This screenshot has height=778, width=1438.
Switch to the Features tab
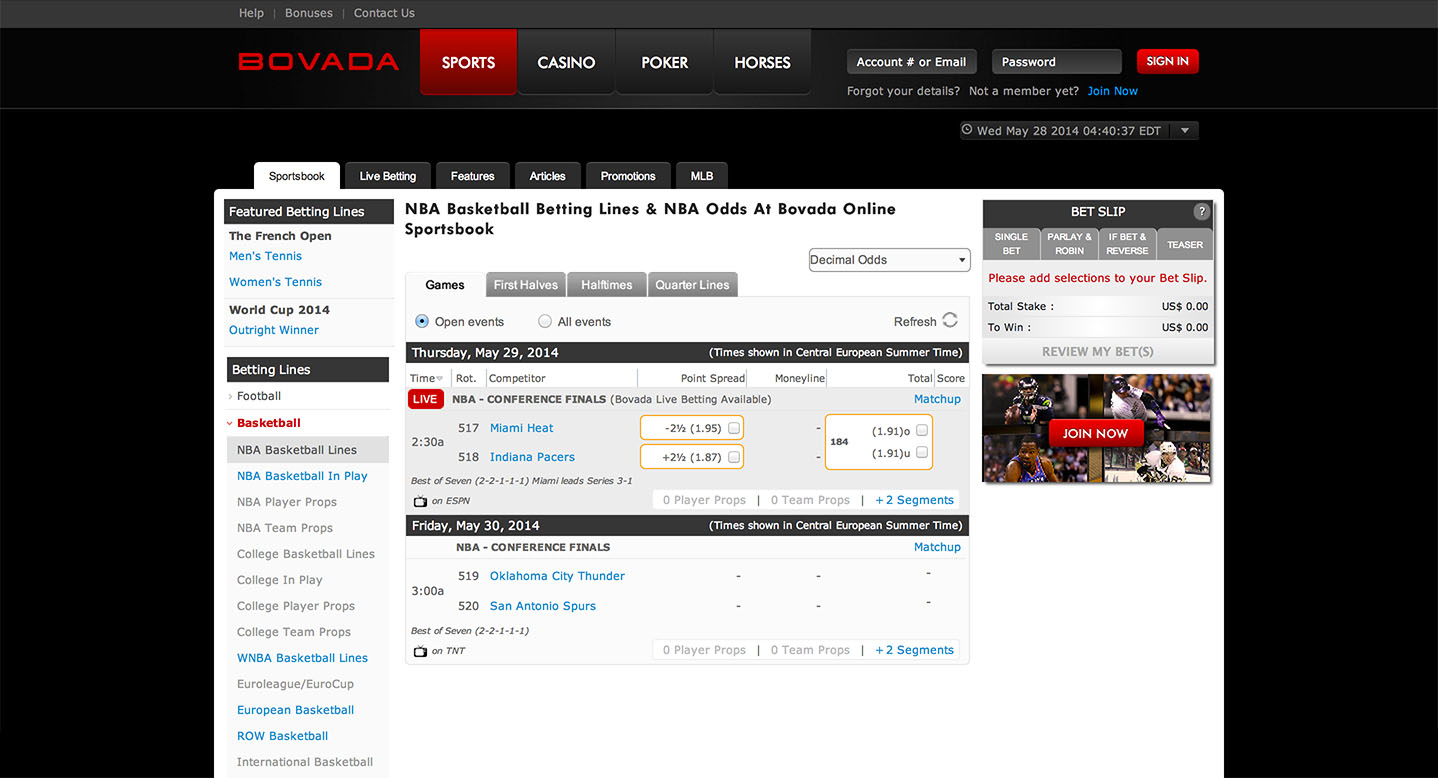[473, 176]
